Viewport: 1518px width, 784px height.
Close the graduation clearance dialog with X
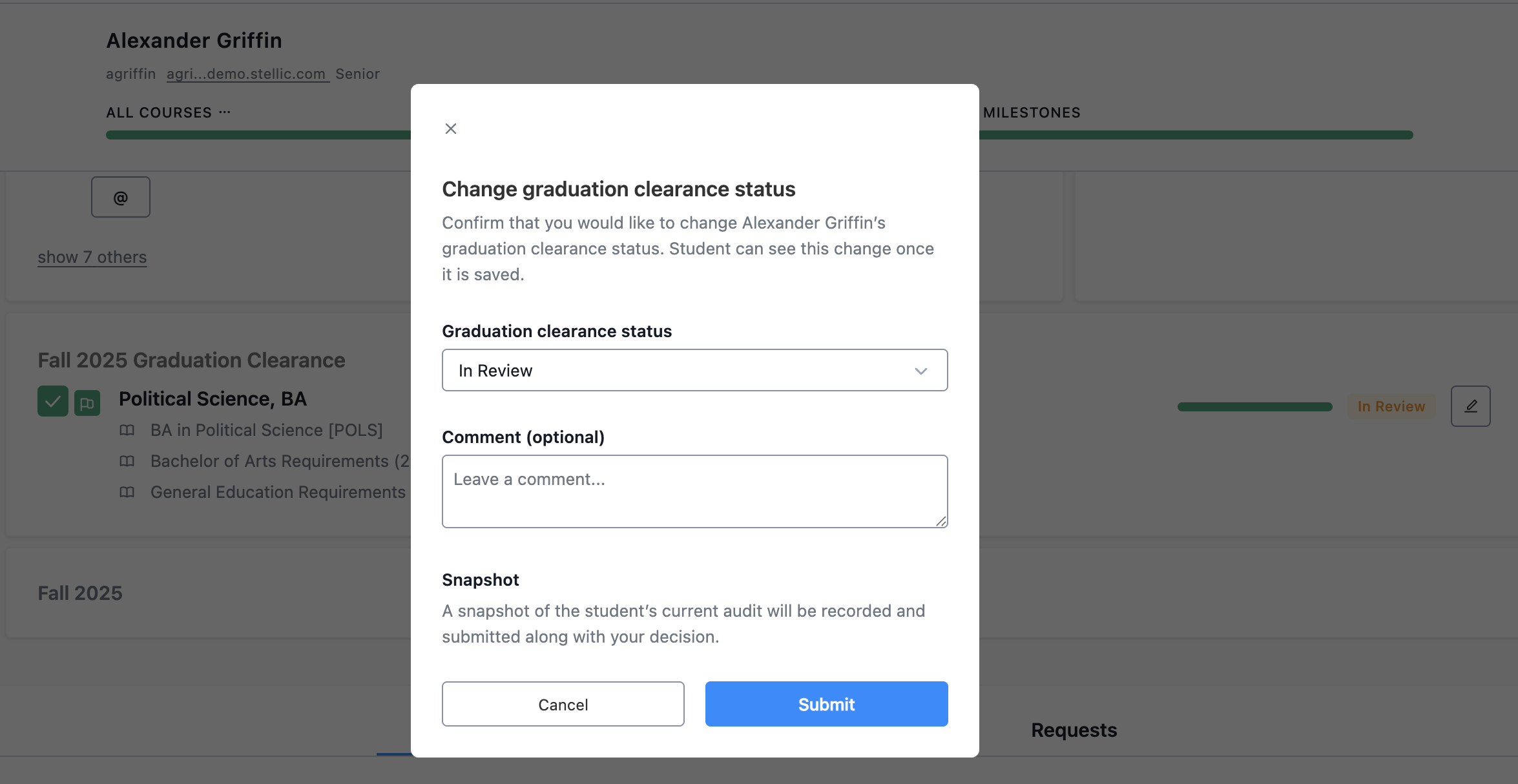point(451,129)
